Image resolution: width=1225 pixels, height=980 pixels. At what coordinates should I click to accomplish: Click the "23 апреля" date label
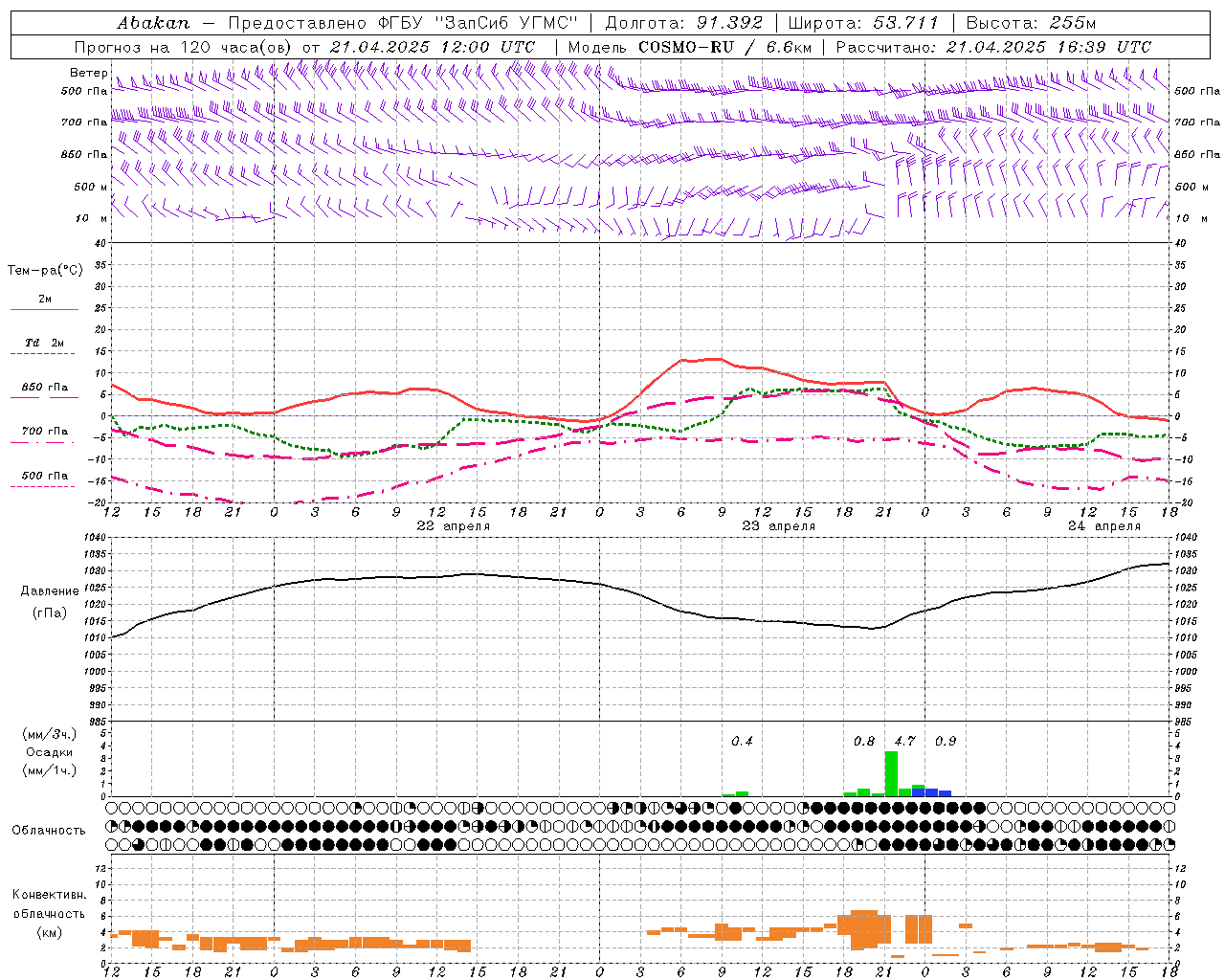coord(779,526)
